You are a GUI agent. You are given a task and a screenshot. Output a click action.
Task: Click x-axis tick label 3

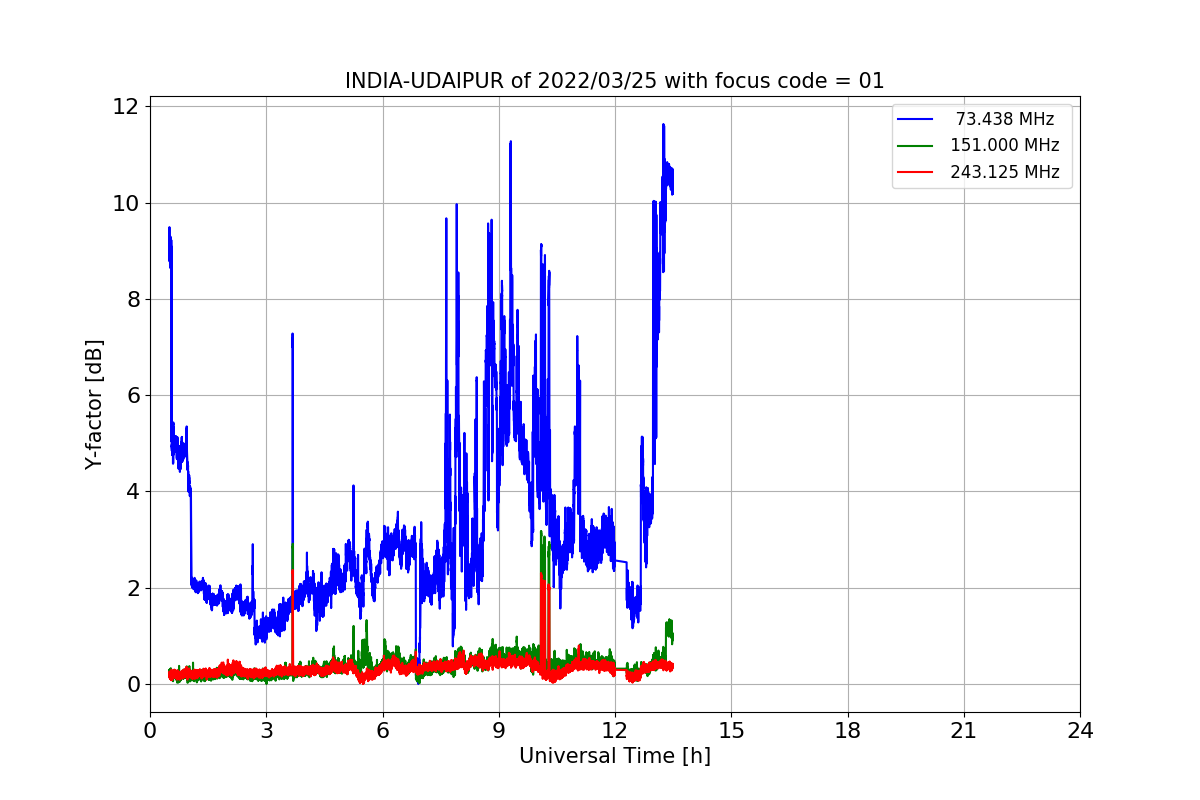tap(266, 731)
